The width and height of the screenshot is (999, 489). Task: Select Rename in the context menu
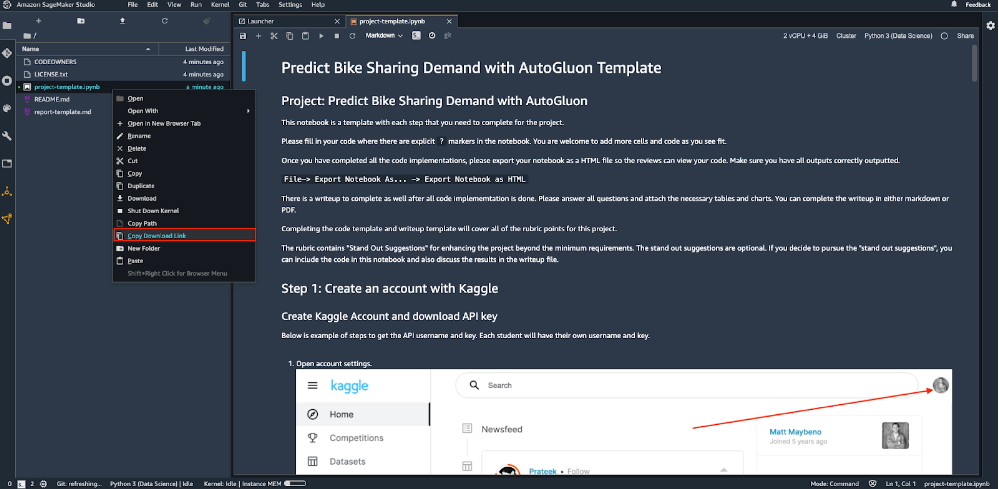(x=184, y=136)
